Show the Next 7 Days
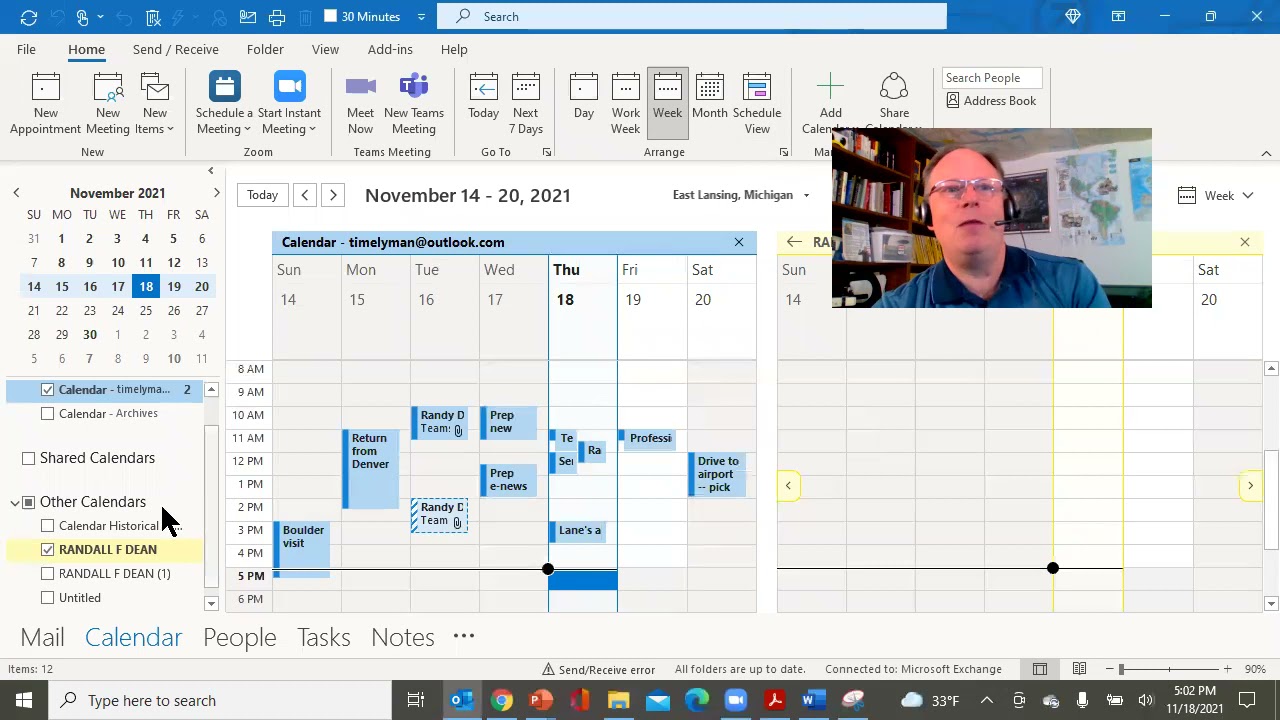This screenshot has height=720, width=1280. [525, 103]
